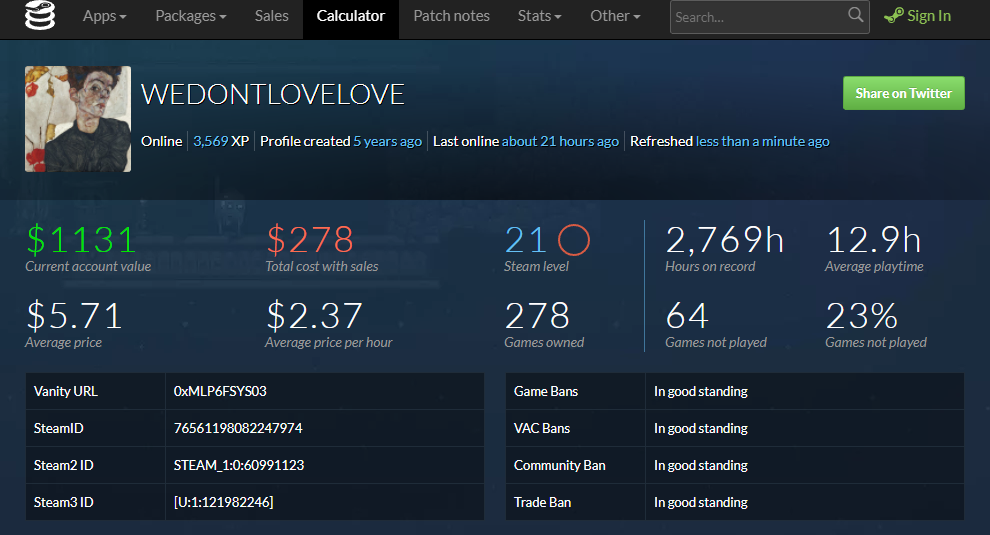Click the search magnifier icon
This screenshot has width=990, height=535.
856,15
